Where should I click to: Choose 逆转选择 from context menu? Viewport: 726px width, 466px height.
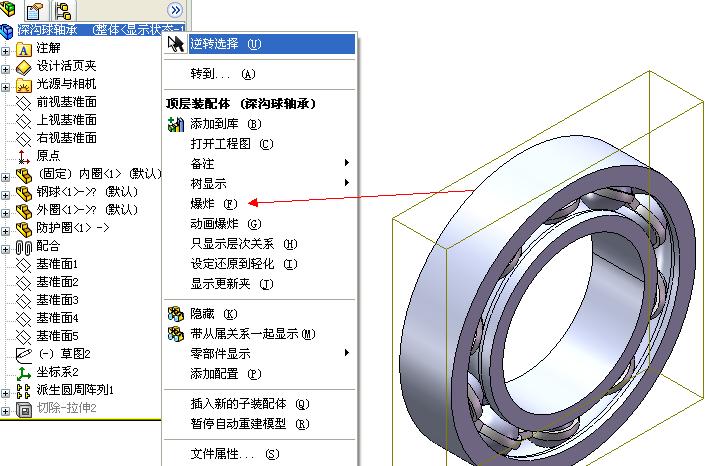pyautogui.click(x=260, y=44)
